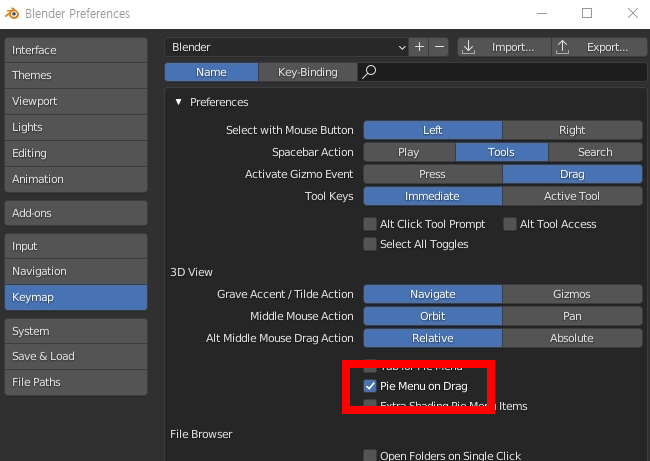This screenshot has height=461, width=650.
Task: Open the Save & Load preferences tab
Action: coord(76,357)
